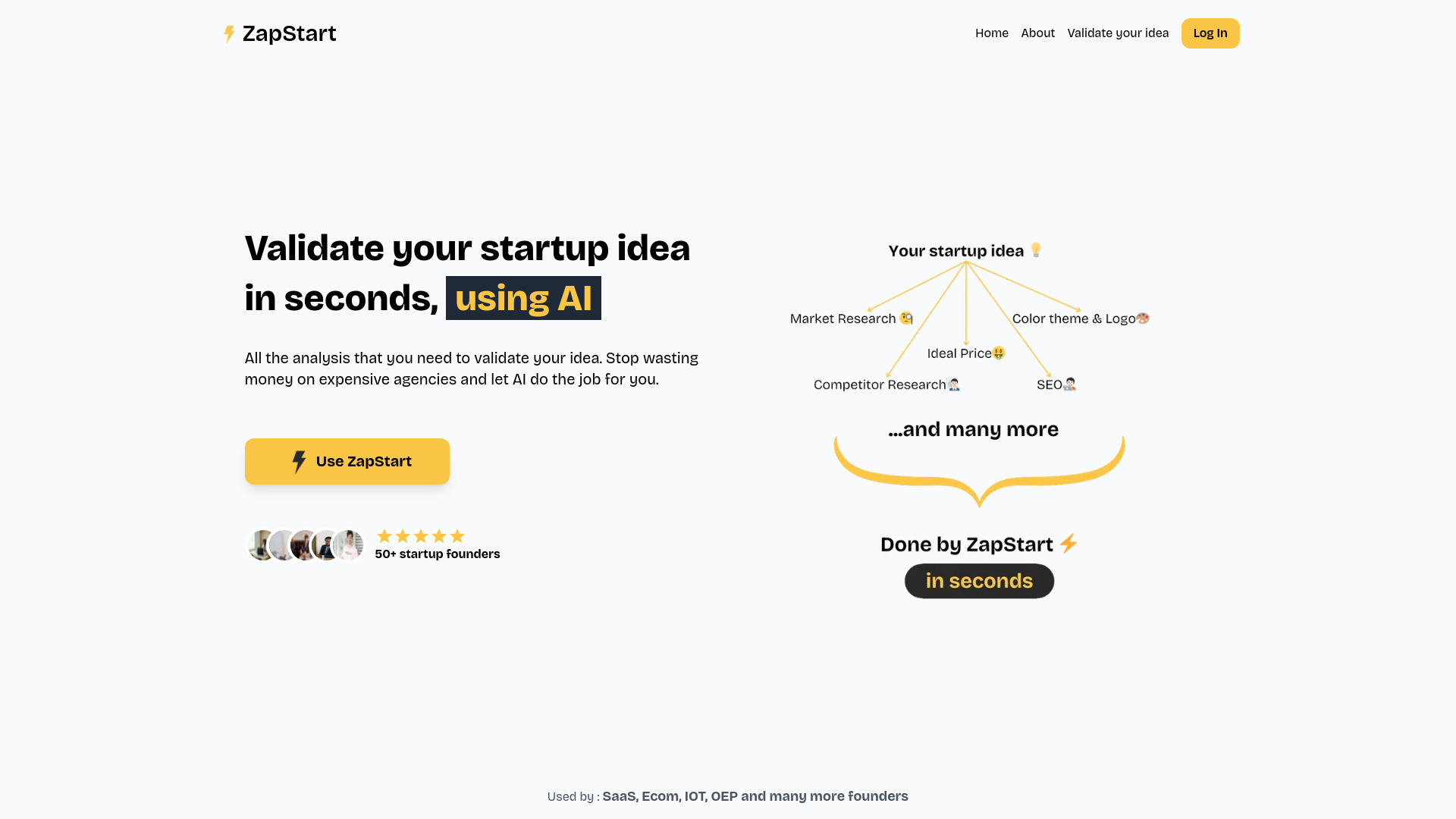
Task: Click the Log In button in navbar
Action: click(1210, 33)
